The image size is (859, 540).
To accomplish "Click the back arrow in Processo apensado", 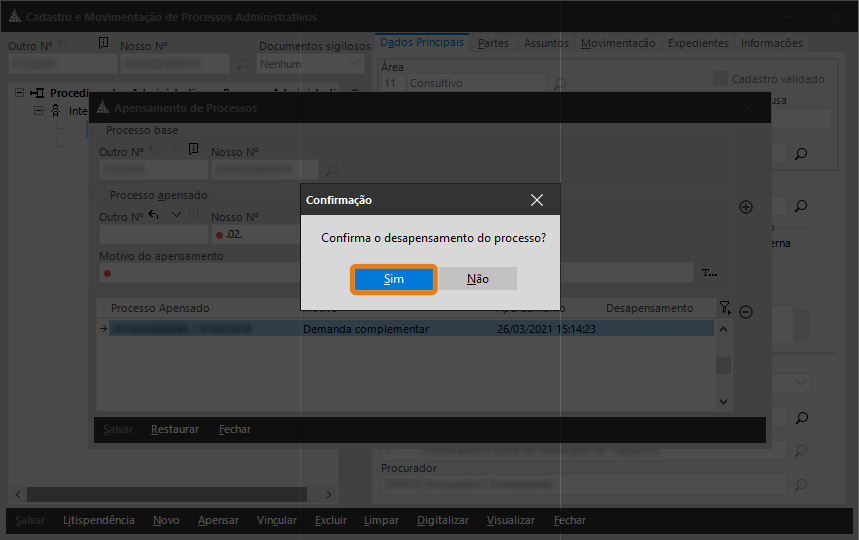I will coord(153,215).
